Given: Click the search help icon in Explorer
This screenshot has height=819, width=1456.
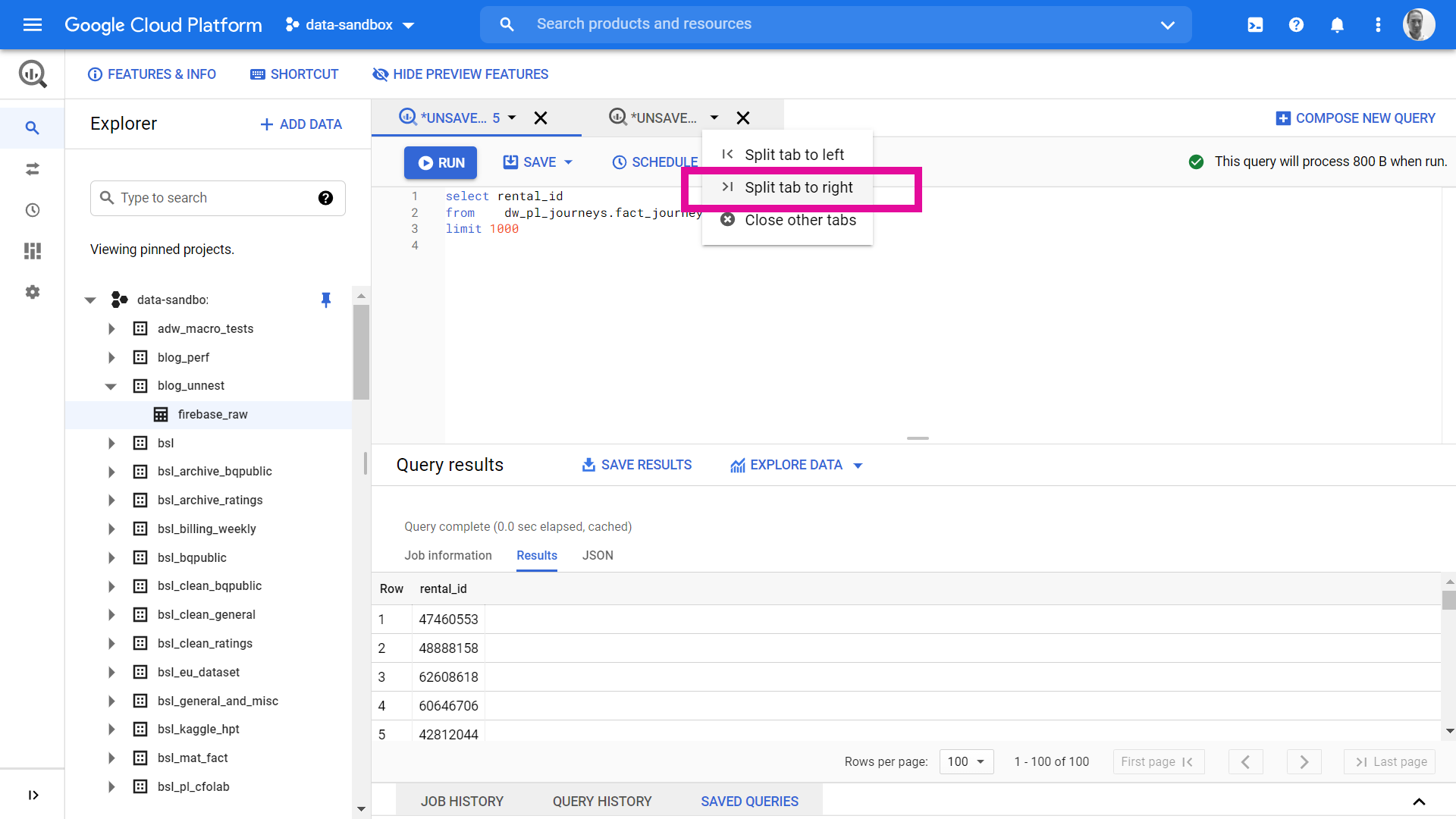Looking at the screenshot, I should pyautogui.click(x=325, y=198).
